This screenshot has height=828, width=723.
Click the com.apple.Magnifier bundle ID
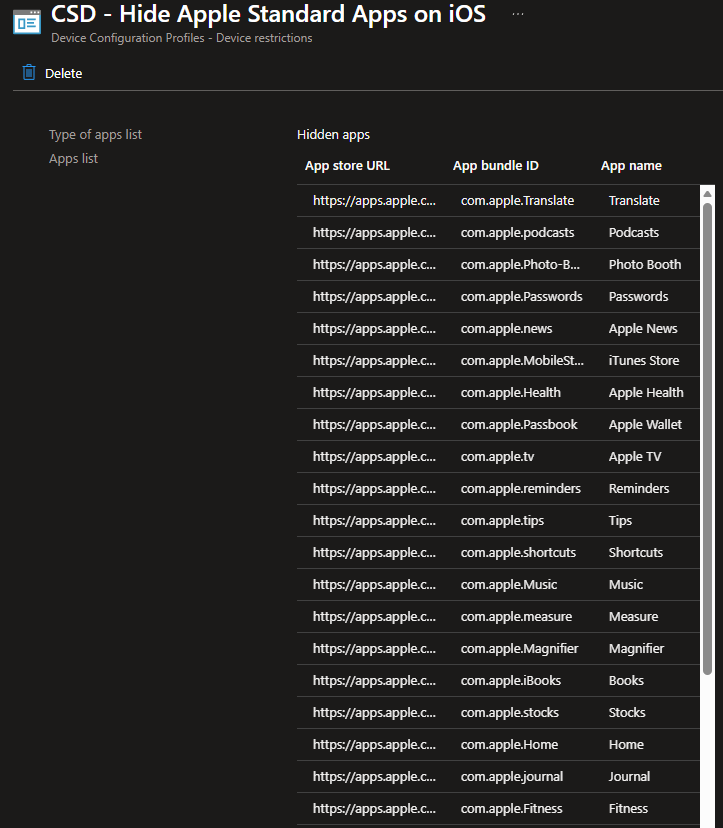pos(519,648)
